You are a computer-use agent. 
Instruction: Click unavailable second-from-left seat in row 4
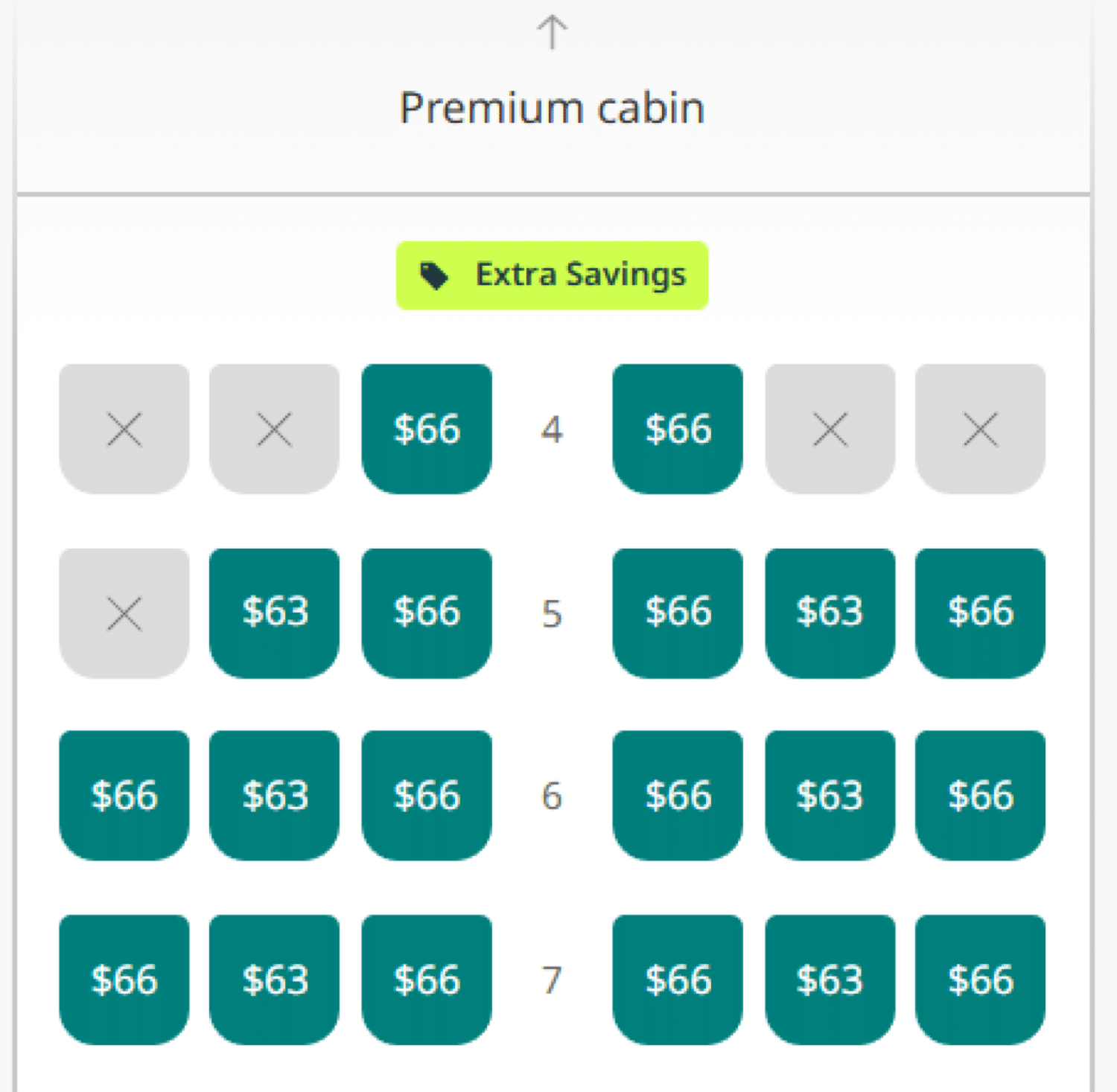tap(274, 429)
